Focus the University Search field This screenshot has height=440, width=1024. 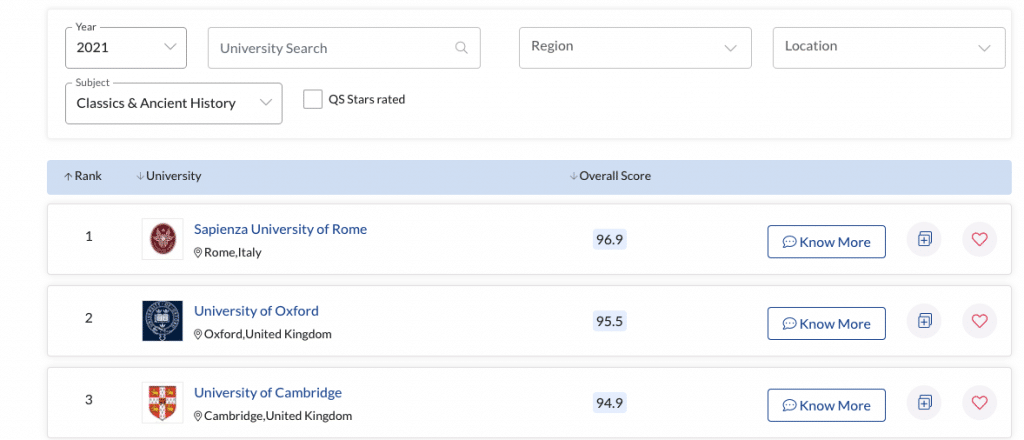[x=344, y=48]
